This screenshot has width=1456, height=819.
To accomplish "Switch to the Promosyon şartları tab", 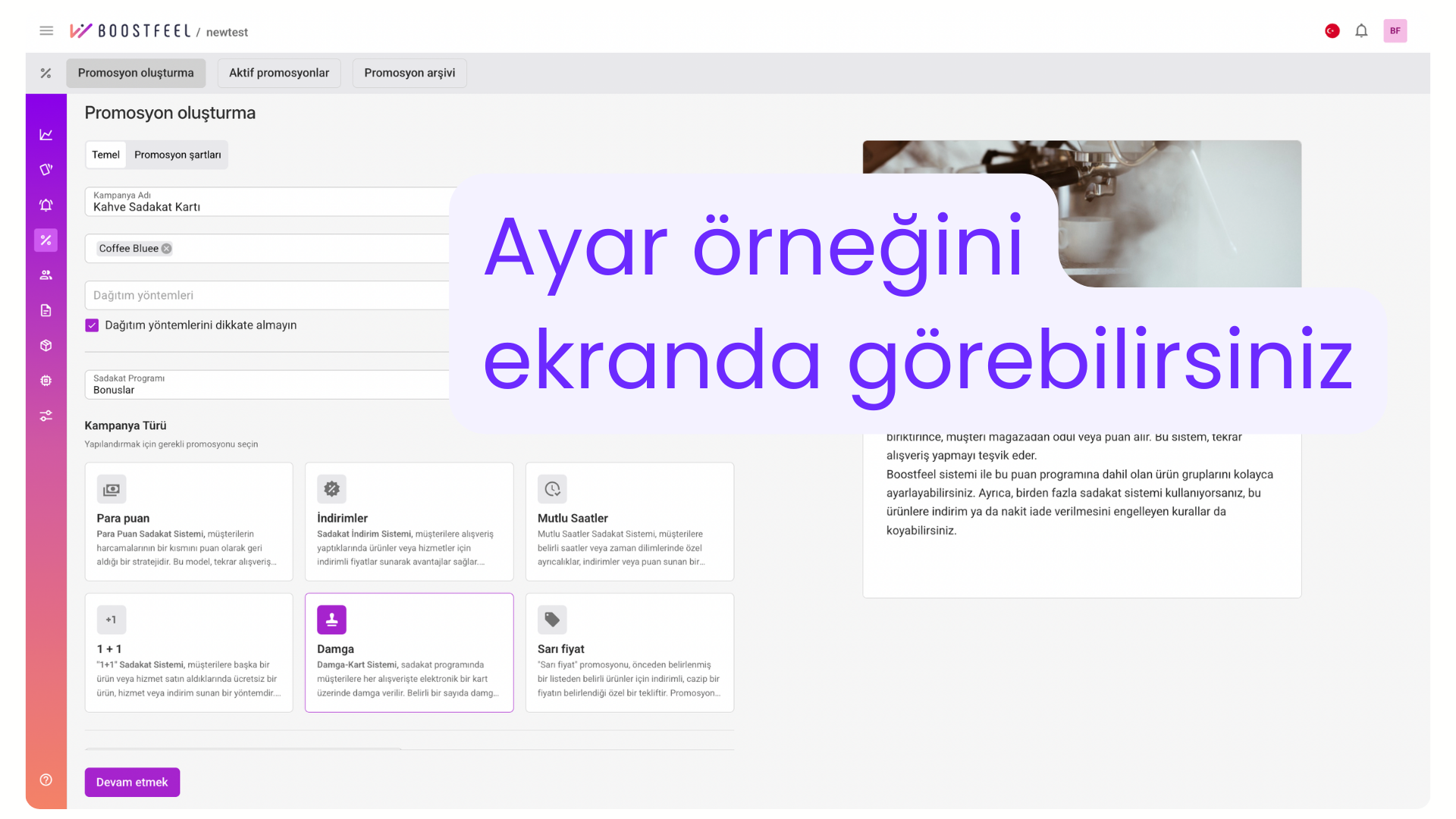I will pyautogui.click(x=177, y=155).
